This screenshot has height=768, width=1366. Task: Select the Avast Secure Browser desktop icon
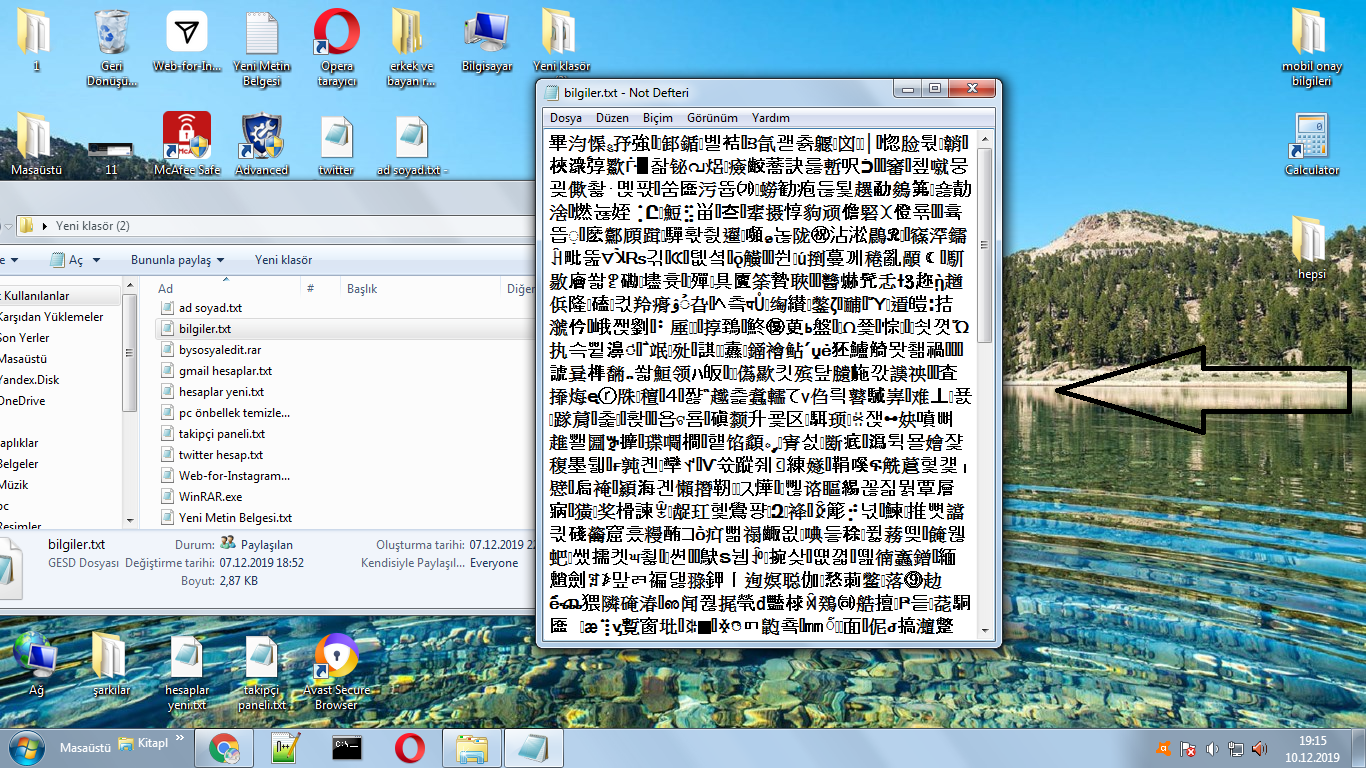(x=336, y=672)
